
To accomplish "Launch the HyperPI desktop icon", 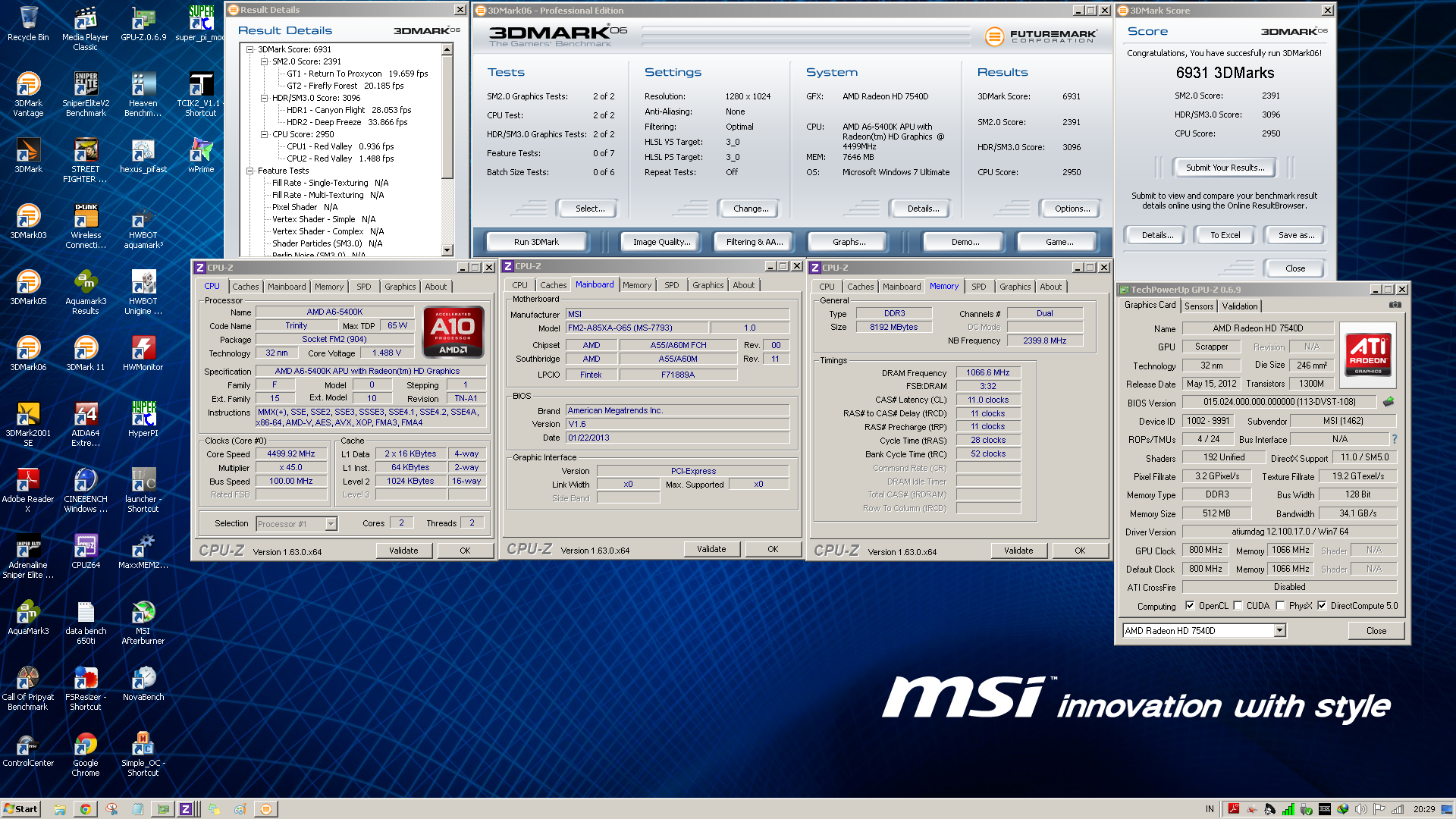I will 143,419.
